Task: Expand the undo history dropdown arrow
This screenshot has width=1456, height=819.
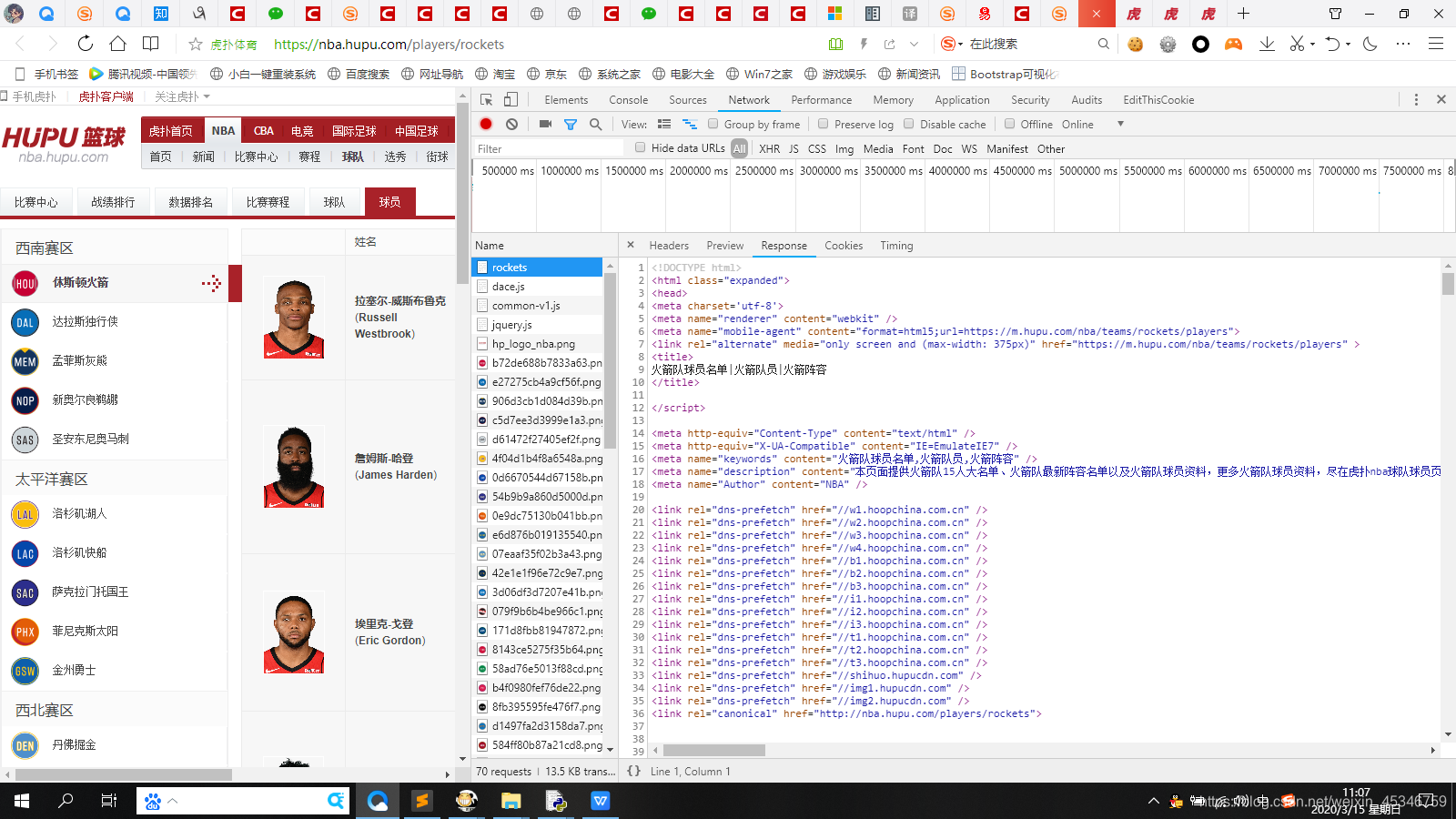Action: tap(1347, 44)
